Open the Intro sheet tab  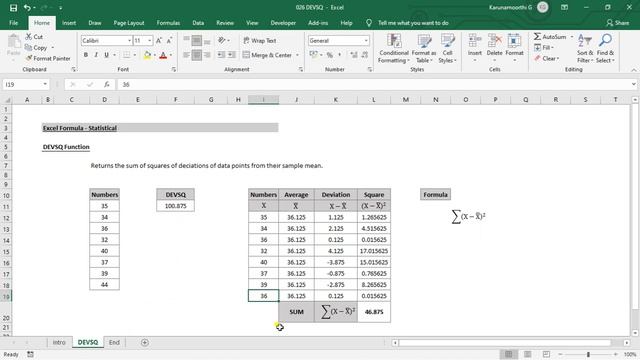coord(59,342)
